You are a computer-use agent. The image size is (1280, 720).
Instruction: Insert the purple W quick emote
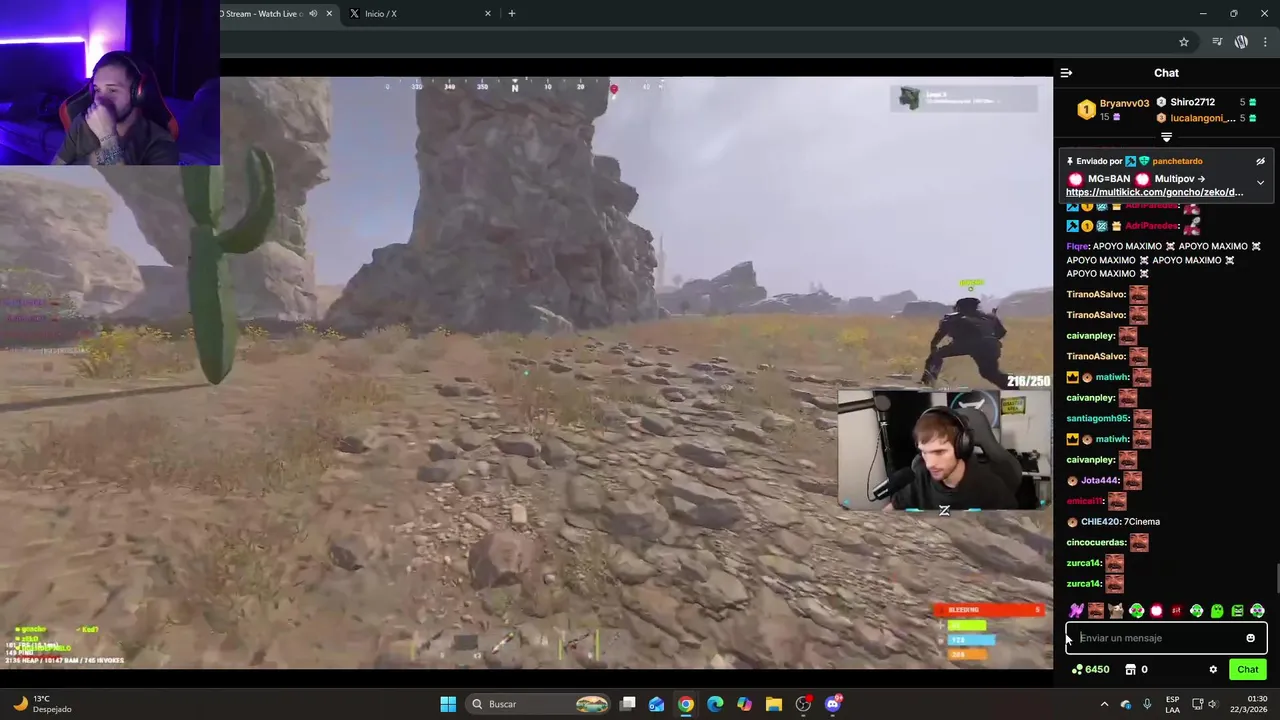(x=1076, y=611)
